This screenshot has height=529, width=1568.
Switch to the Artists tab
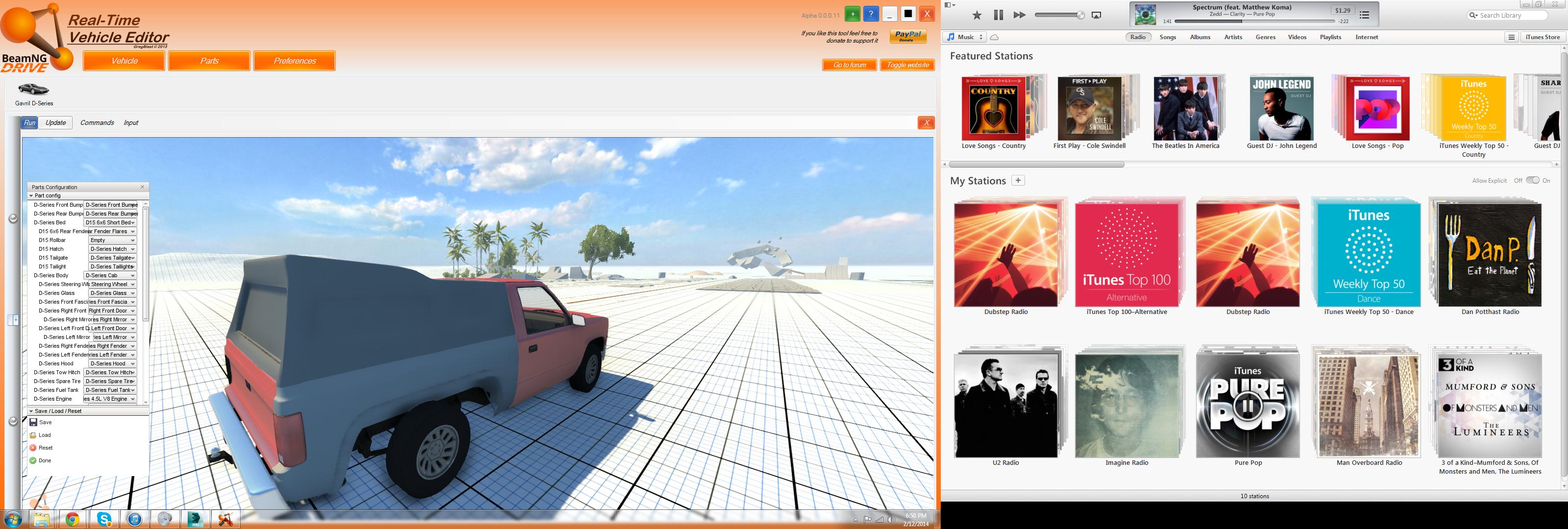tap(1233, 37)
